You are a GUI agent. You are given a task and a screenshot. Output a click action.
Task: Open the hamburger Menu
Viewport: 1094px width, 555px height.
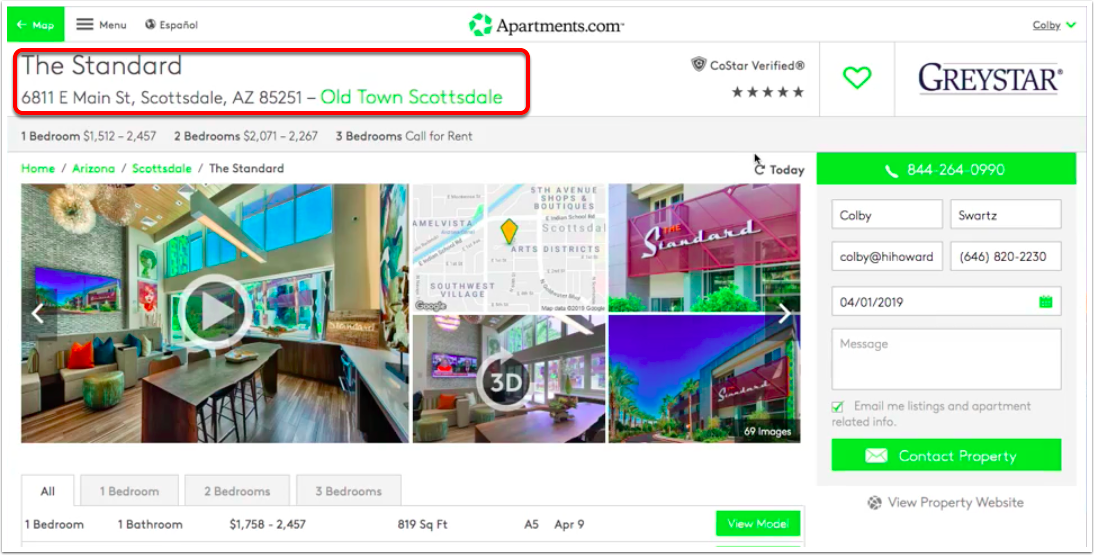(101, 24)
